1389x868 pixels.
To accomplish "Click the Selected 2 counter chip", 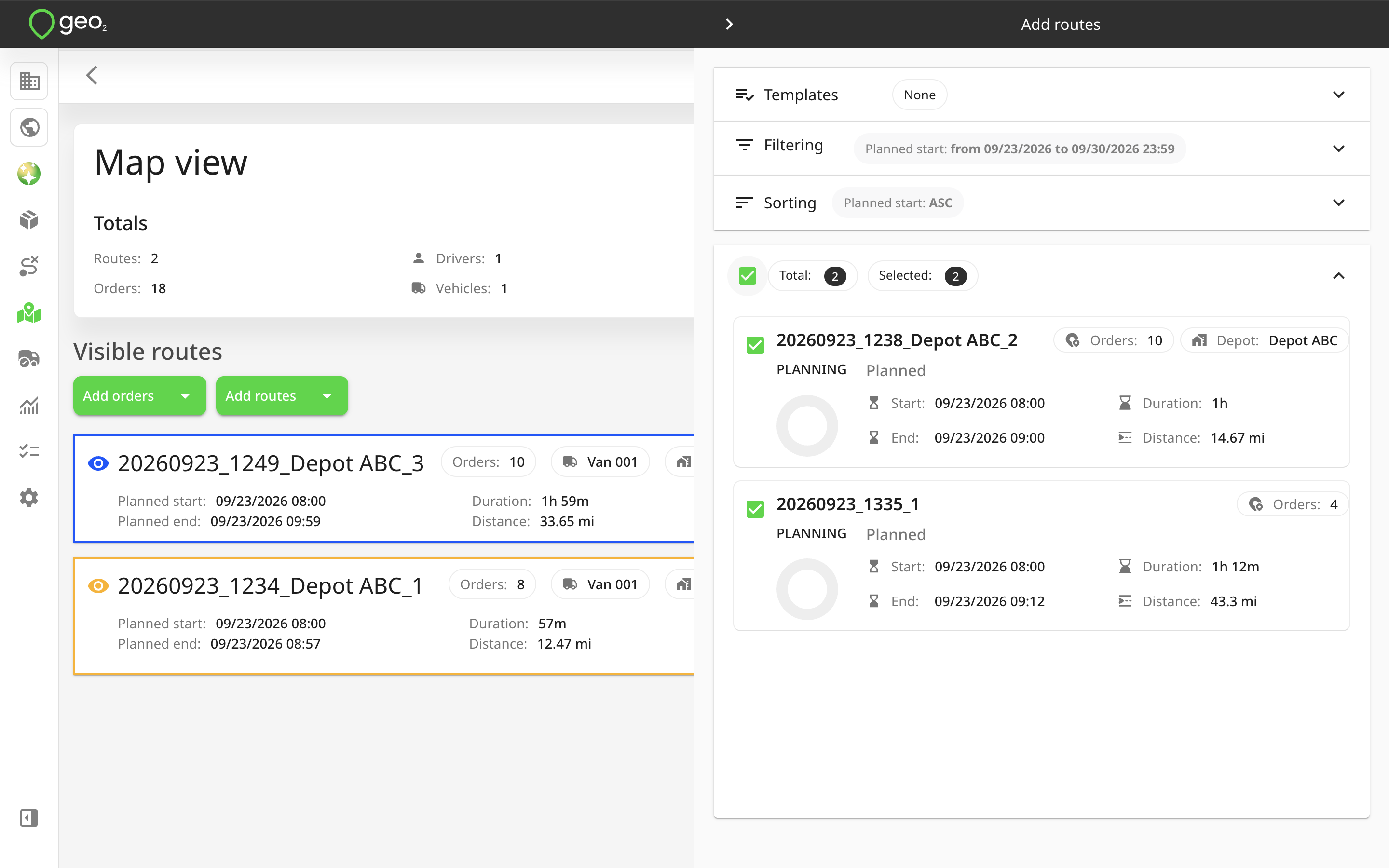I will [922, 276].
